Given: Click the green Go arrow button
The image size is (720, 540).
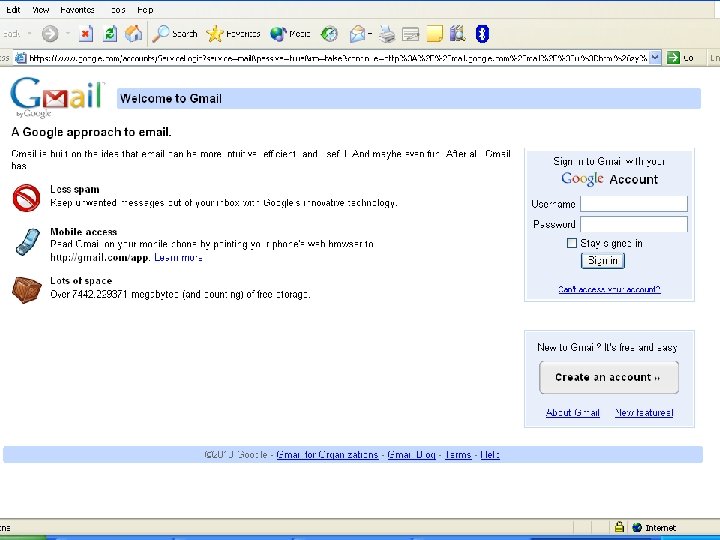Looking at the screenshot, I should tap(673, 58).
